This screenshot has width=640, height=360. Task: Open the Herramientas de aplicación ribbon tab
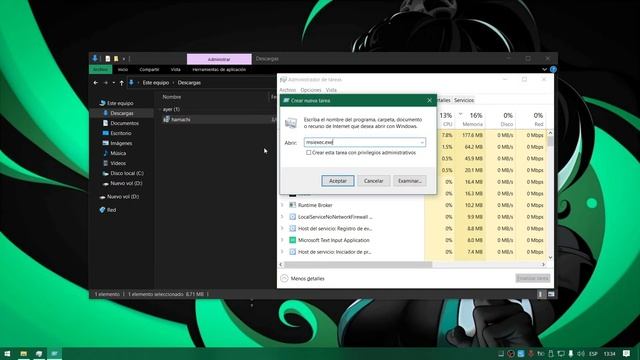(219, 69)
